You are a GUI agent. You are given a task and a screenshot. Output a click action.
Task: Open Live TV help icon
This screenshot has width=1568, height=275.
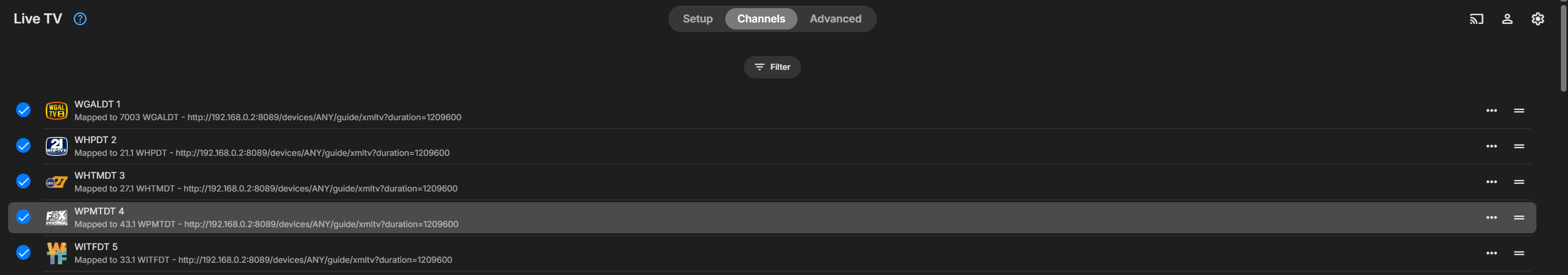coord(80,19)
